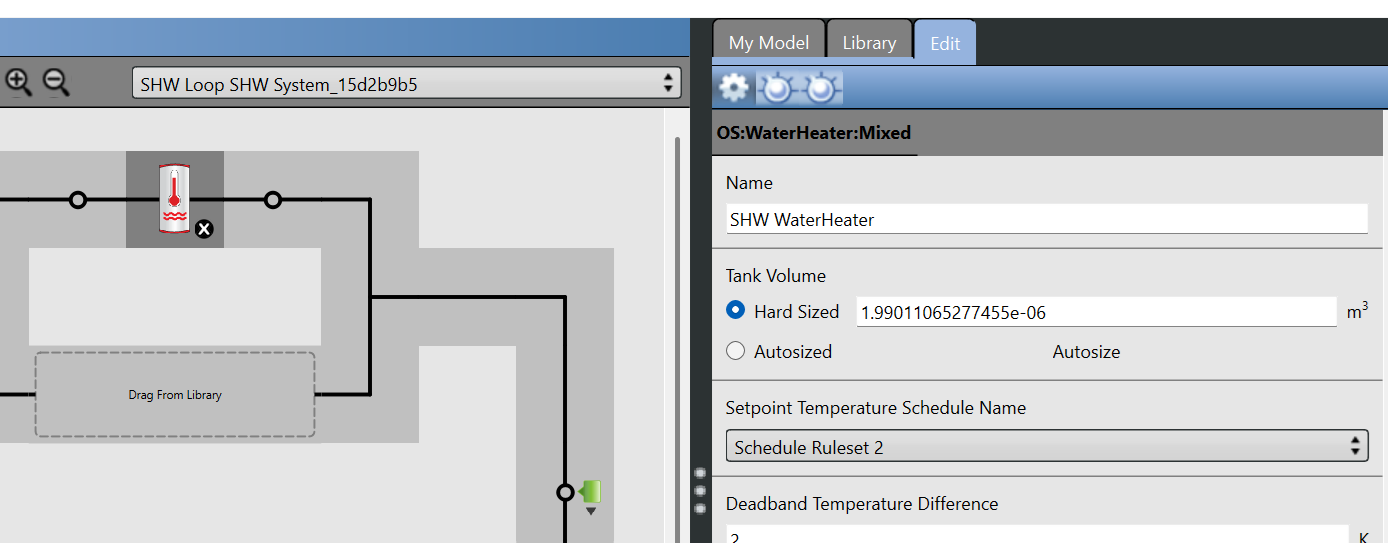Click the gear icon in Edit panel
Image resolution: width=1388 pixels, height=543 pixels.
pos(734,89)
